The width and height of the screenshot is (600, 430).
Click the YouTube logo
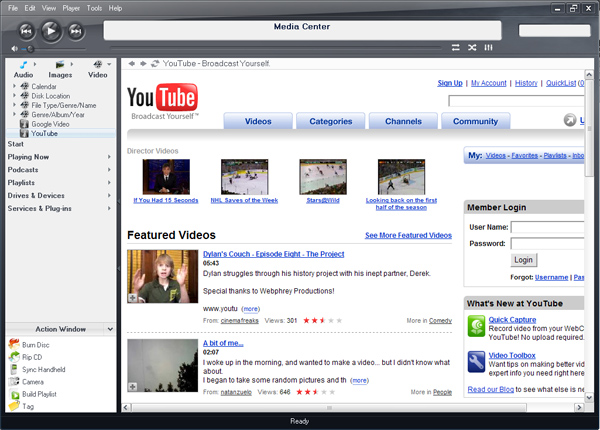pos(163,98)
